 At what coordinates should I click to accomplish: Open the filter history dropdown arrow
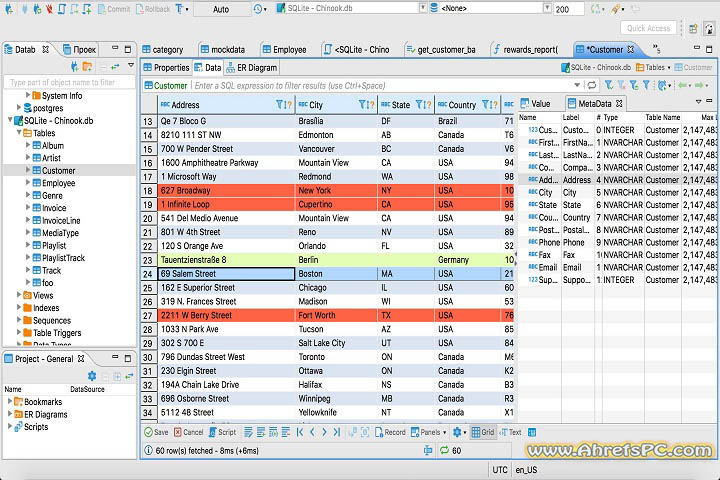577,85
